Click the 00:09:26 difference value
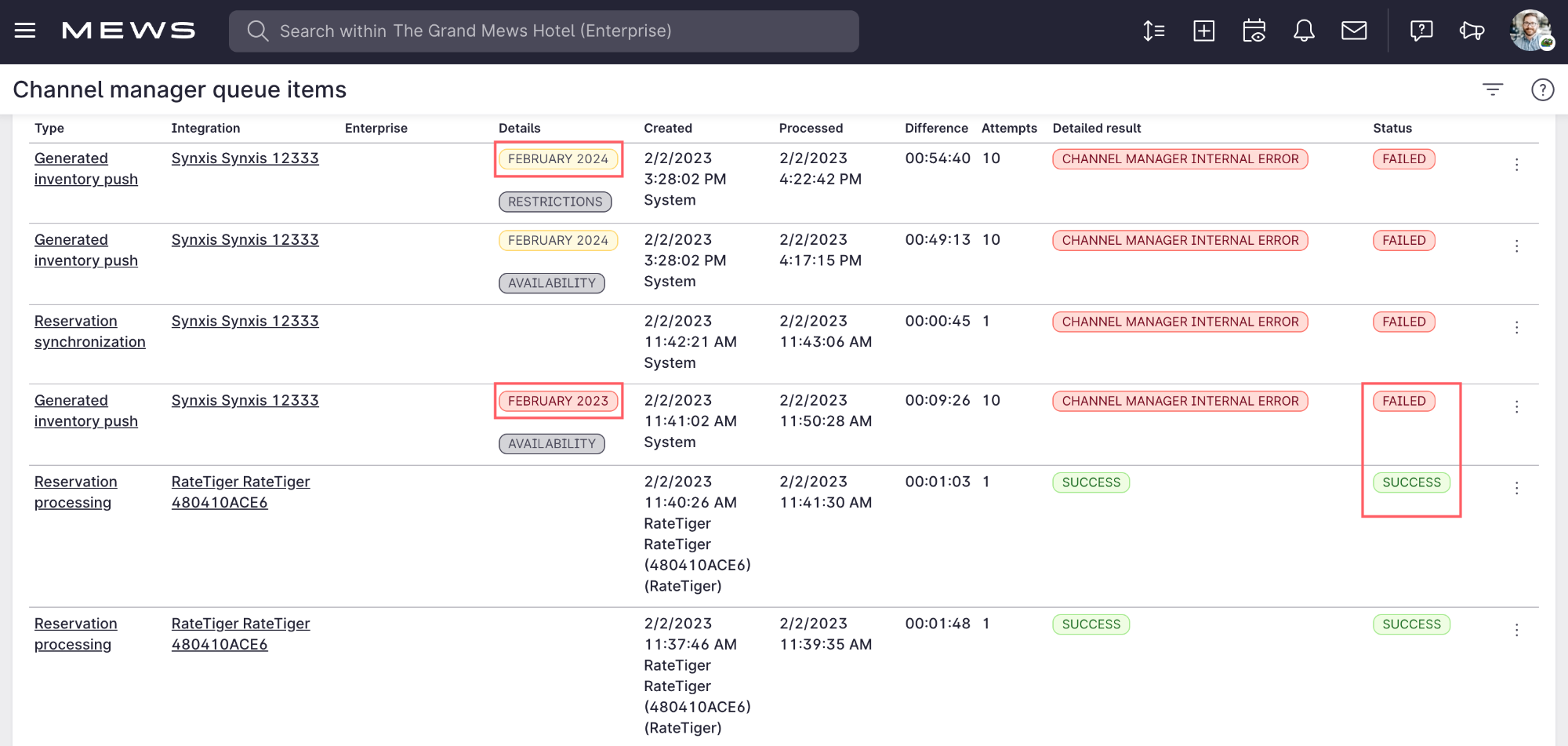 938,401
